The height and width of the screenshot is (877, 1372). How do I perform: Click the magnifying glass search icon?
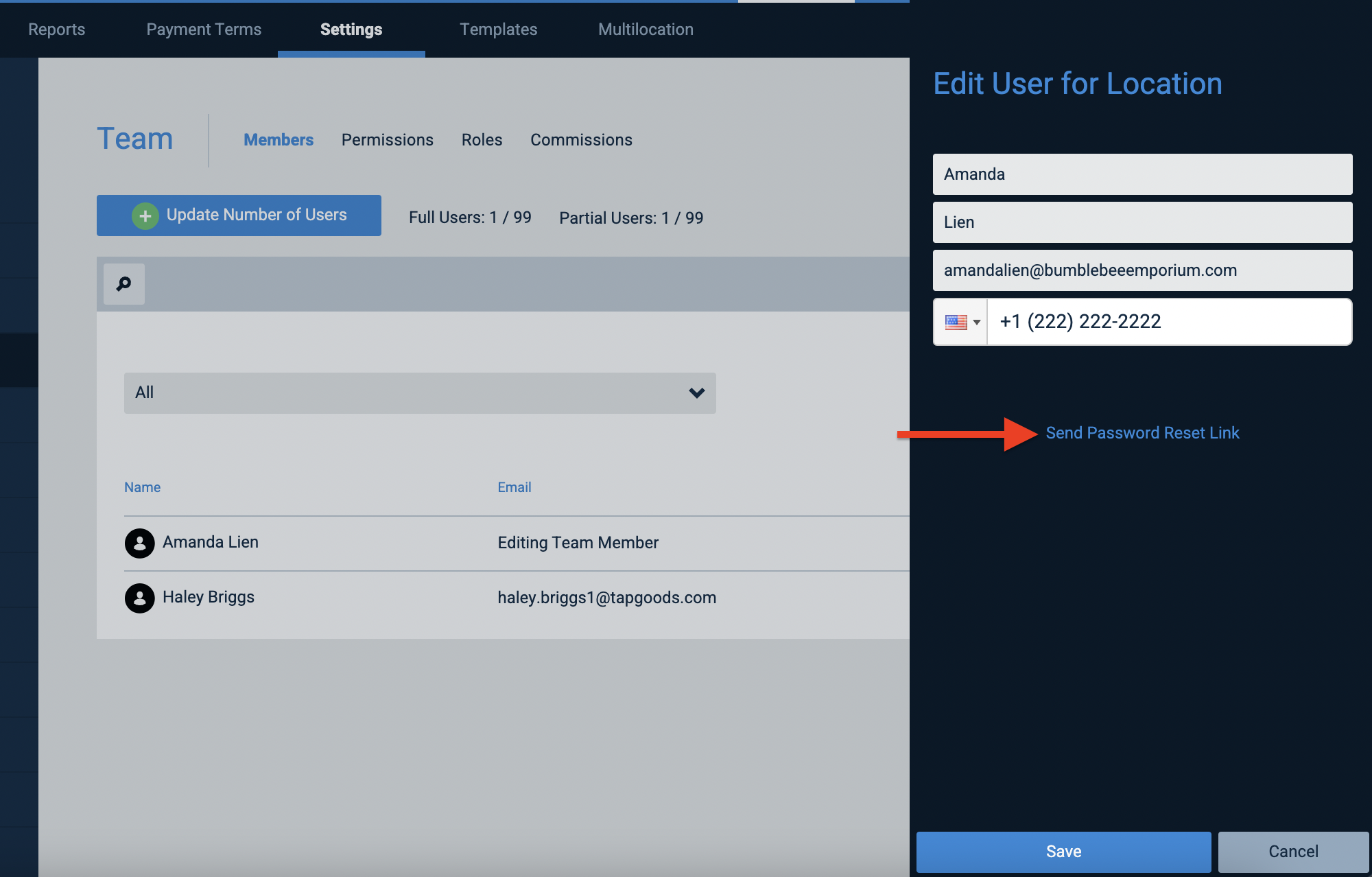click(x=123, y=283)
